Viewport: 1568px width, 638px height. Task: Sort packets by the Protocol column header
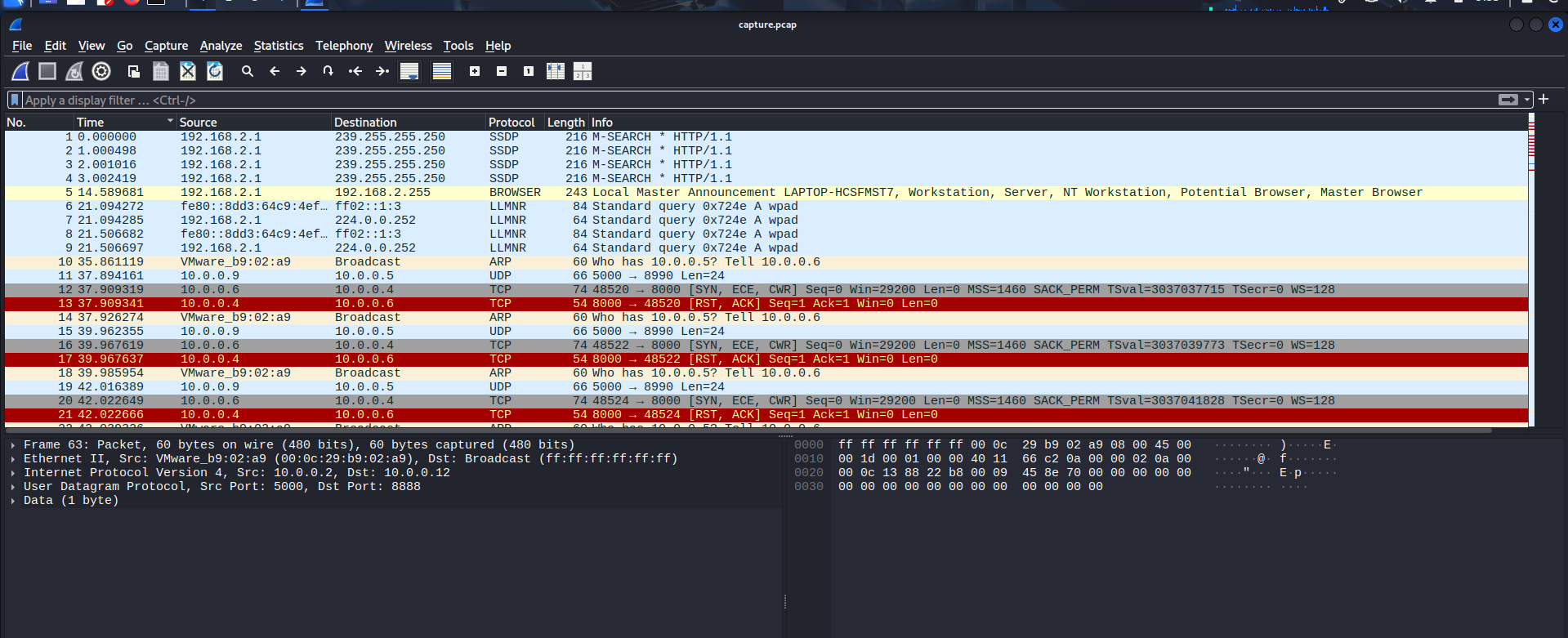511,122
